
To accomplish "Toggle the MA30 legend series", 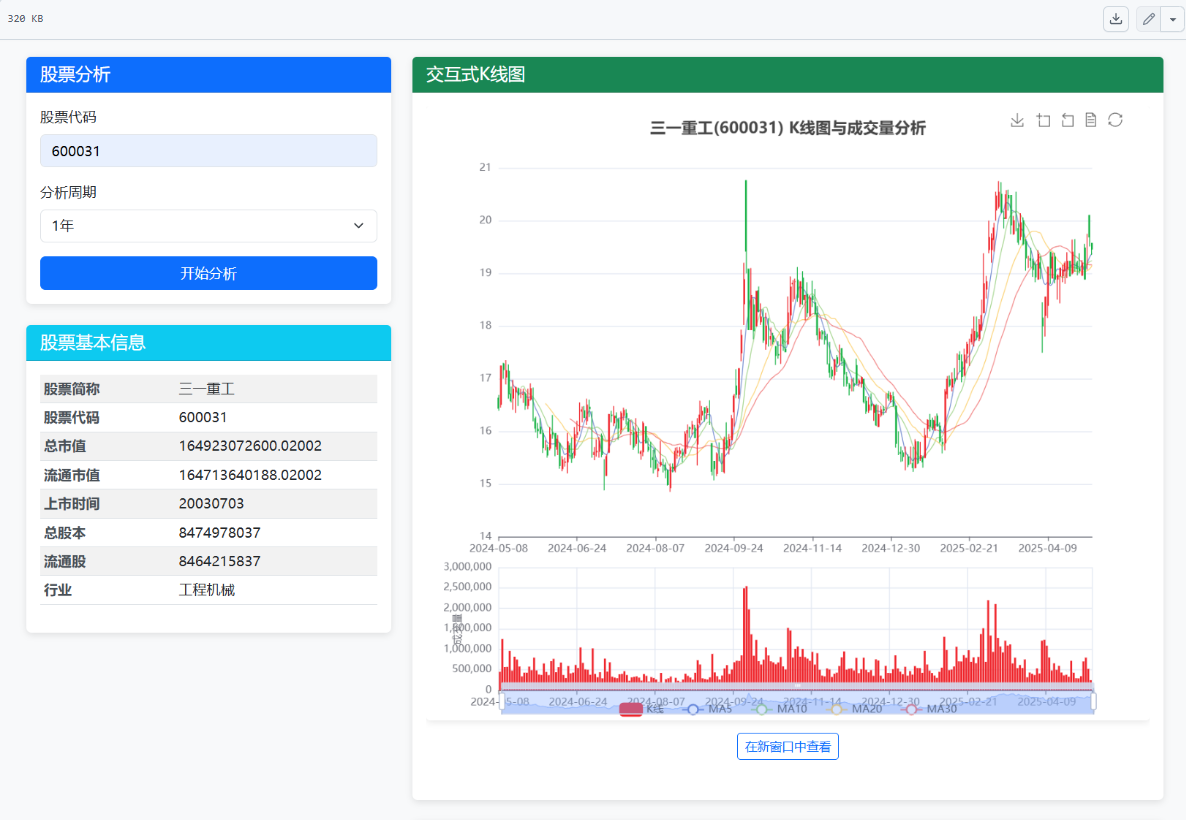I will click(930, 709).
